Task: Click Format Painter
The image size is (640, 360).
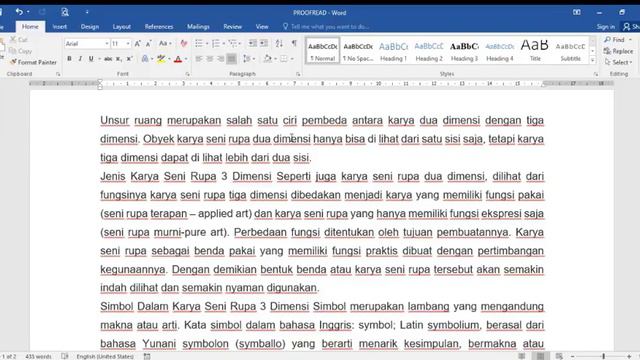Action: click(x=33, y=62)
